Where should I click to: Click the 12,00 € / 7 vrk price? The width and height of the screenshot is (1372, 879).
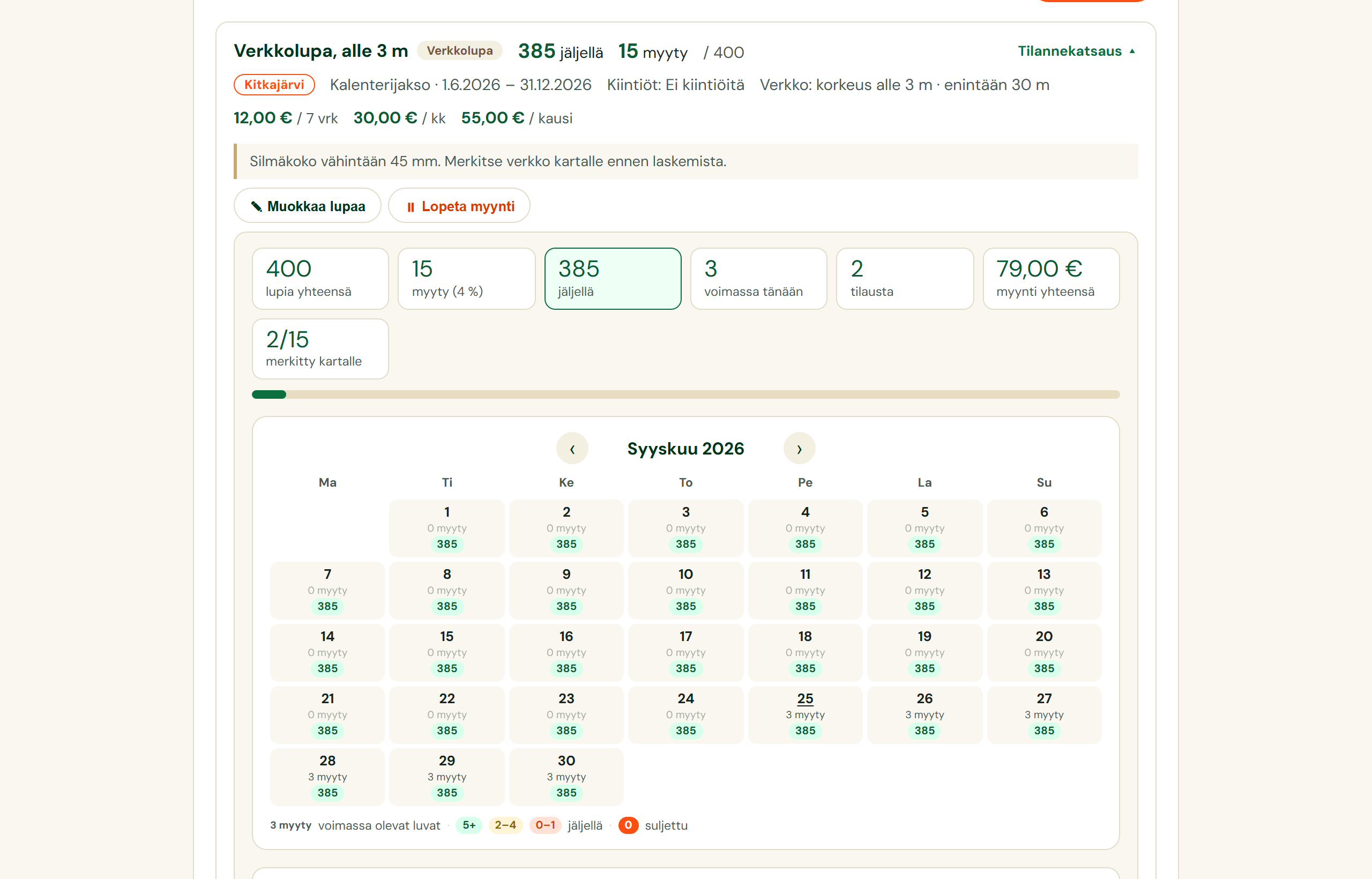[285, 118]
